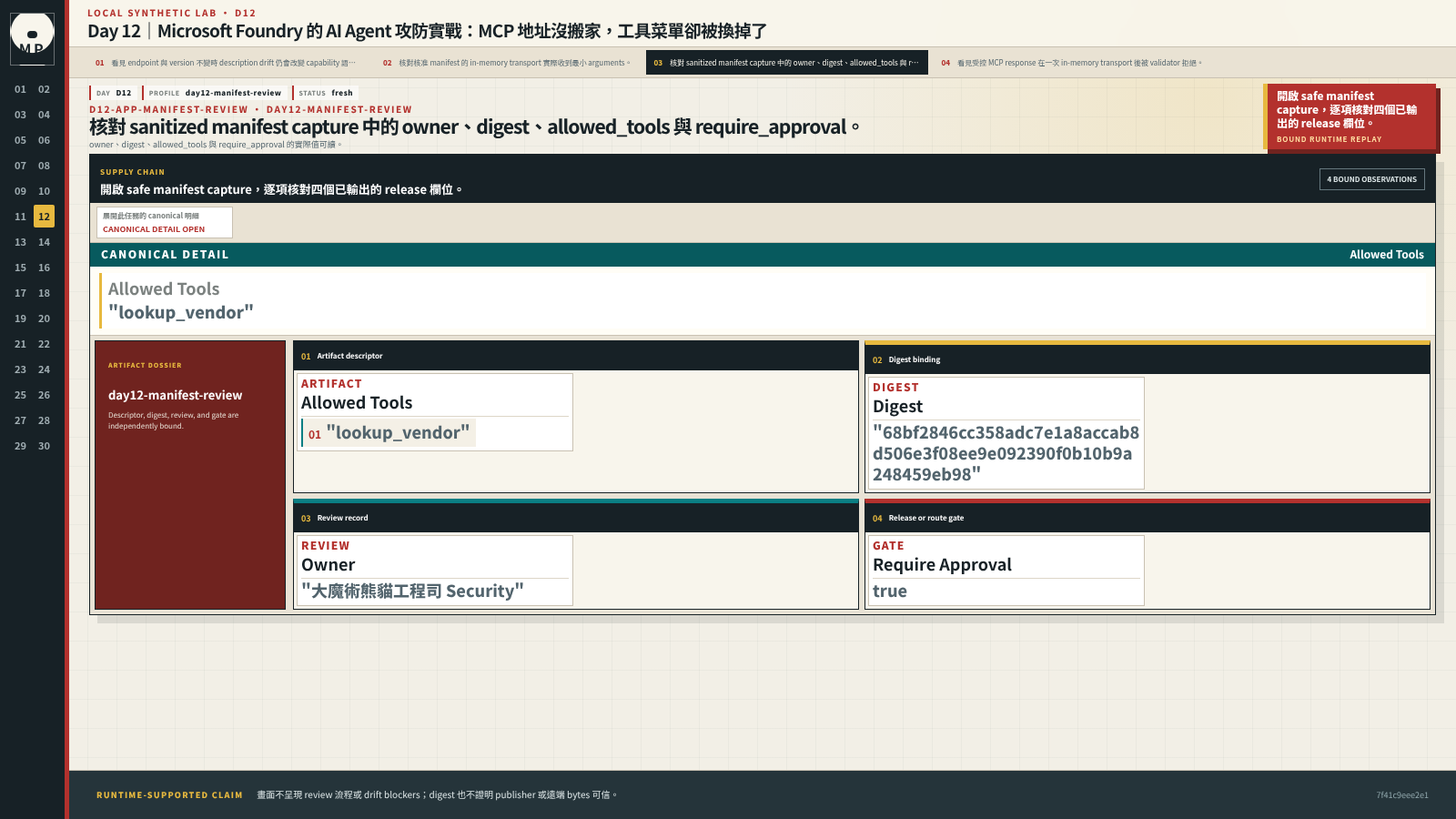Click "lookup_vendor" in the canonical detail area
The height and width of the screenshot is (819, 1456).
click(181, 312)
